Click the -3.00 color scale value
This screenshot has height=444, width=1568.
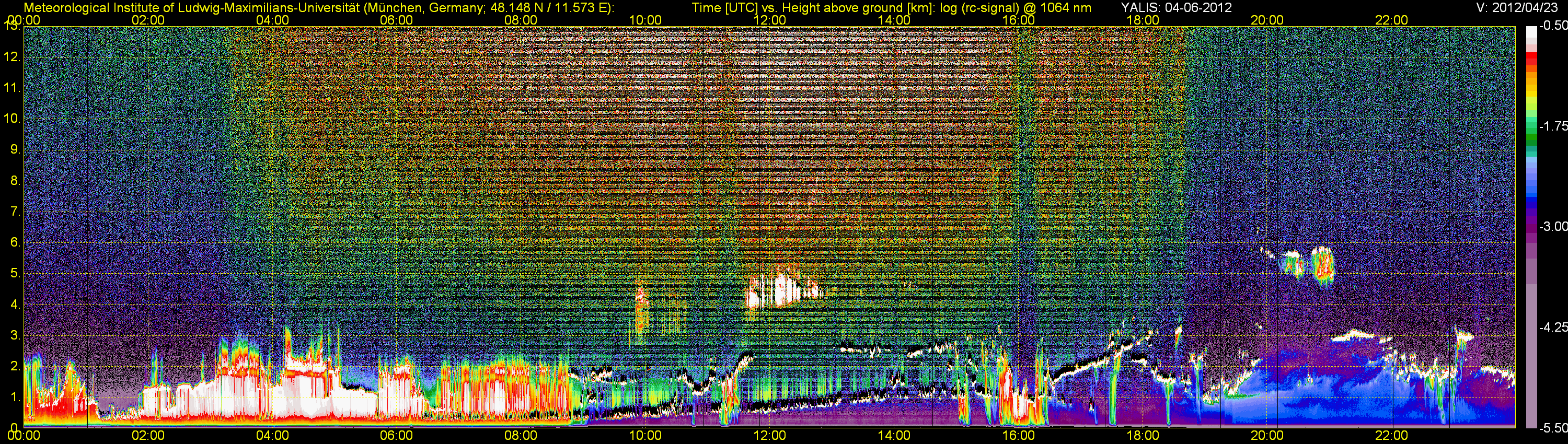pyautogui.click(x=1553, y=226)
